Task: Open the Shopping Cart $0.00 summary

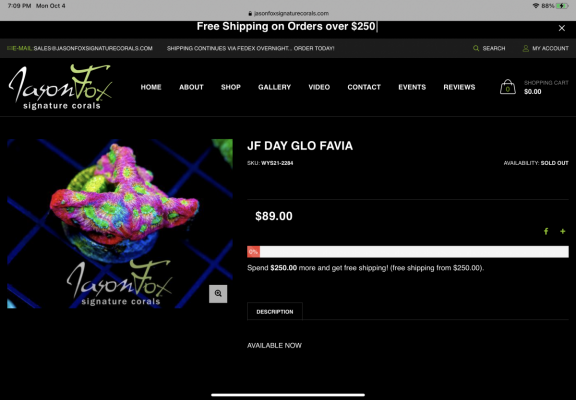Action: point(546,87)
